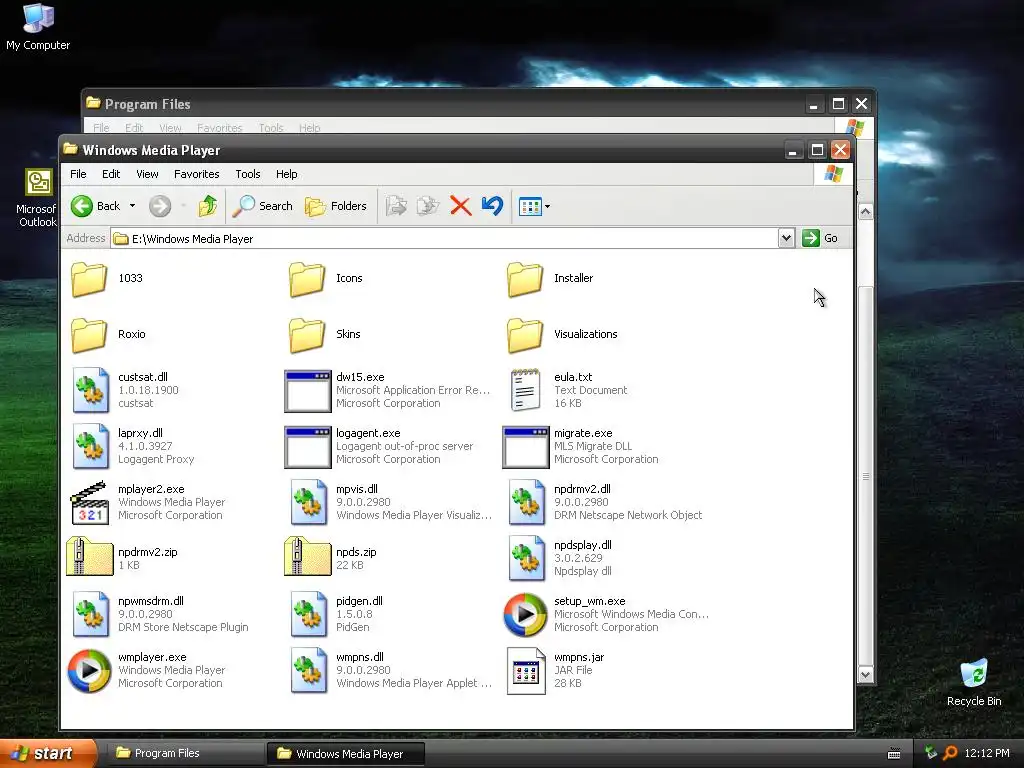This screenshot has height=768, width=1024.
Task: Select the setup_wm.exe icon
Action: coord(525,615)
